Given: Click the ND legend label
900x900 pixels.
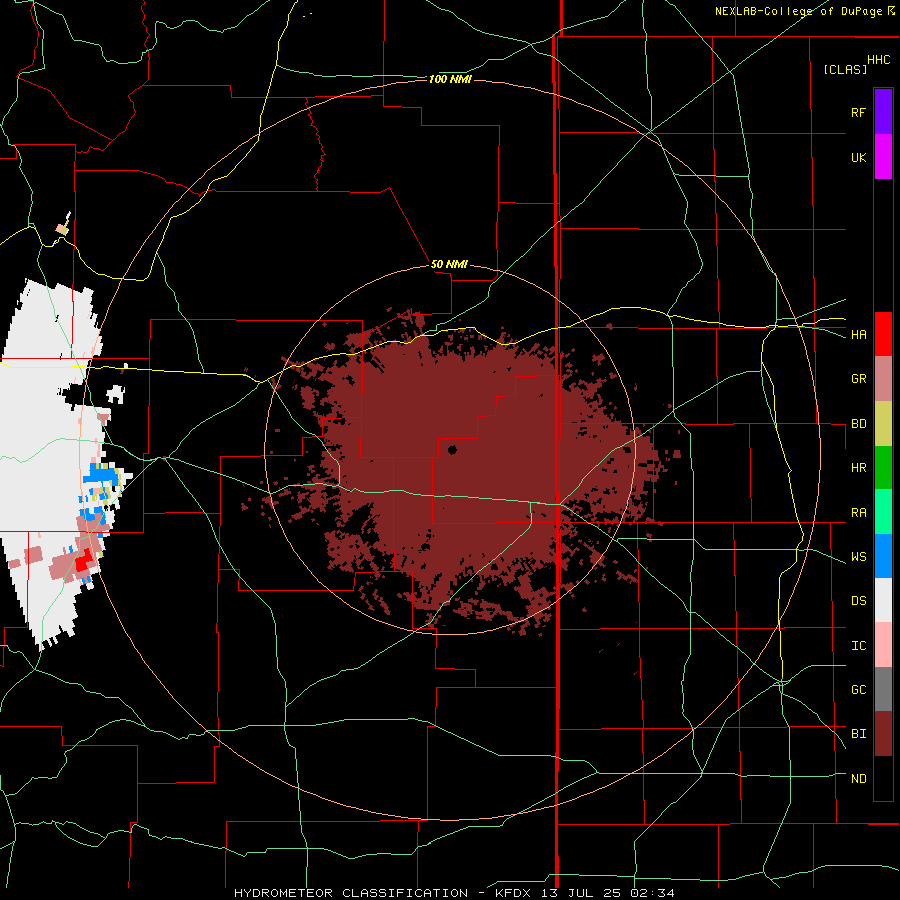Looking at the screenshot, I should click(858, 779).
